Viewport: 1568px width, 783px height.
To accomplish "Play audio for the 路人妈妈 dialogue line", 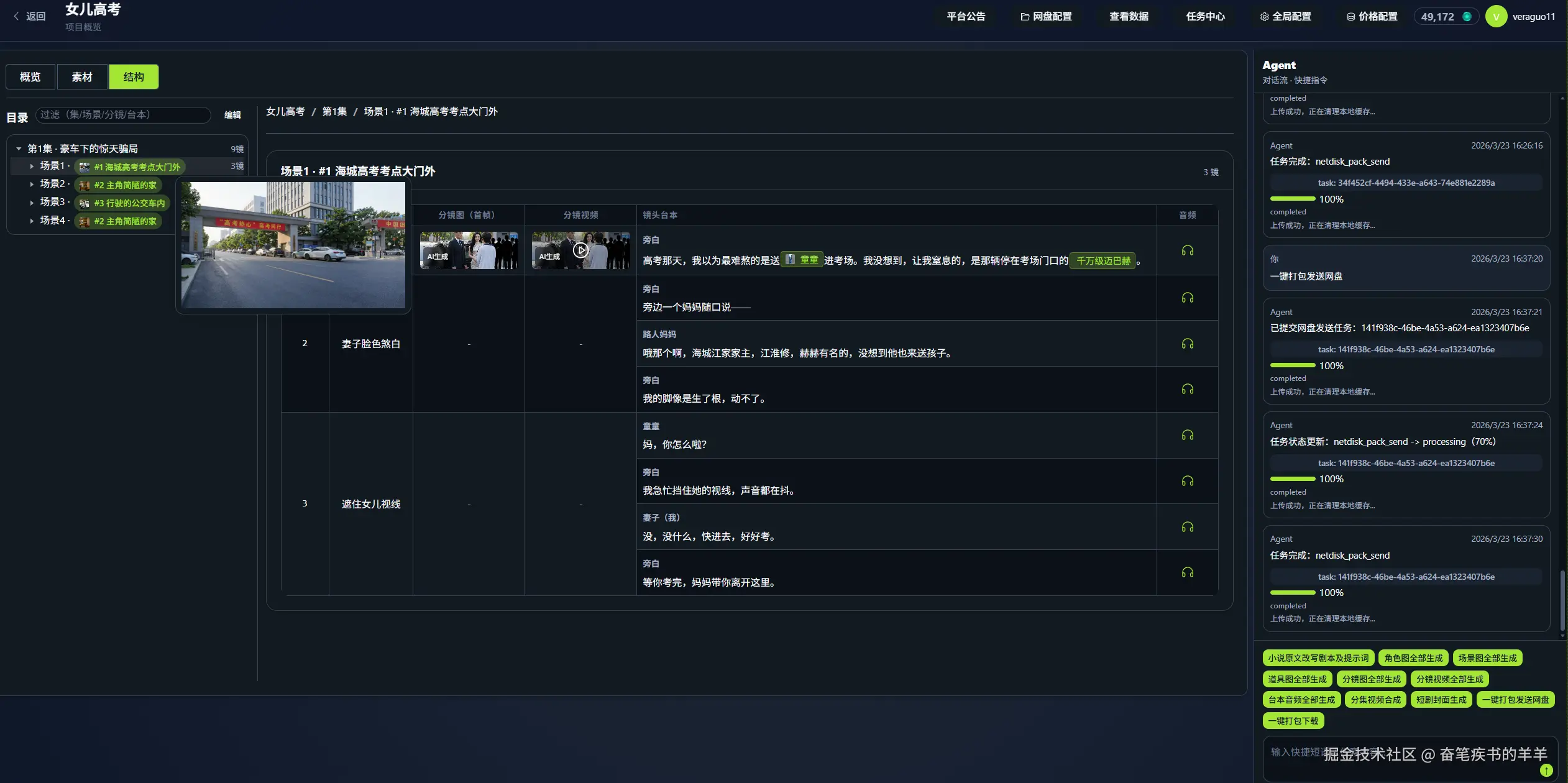I will pos(1187,344).
